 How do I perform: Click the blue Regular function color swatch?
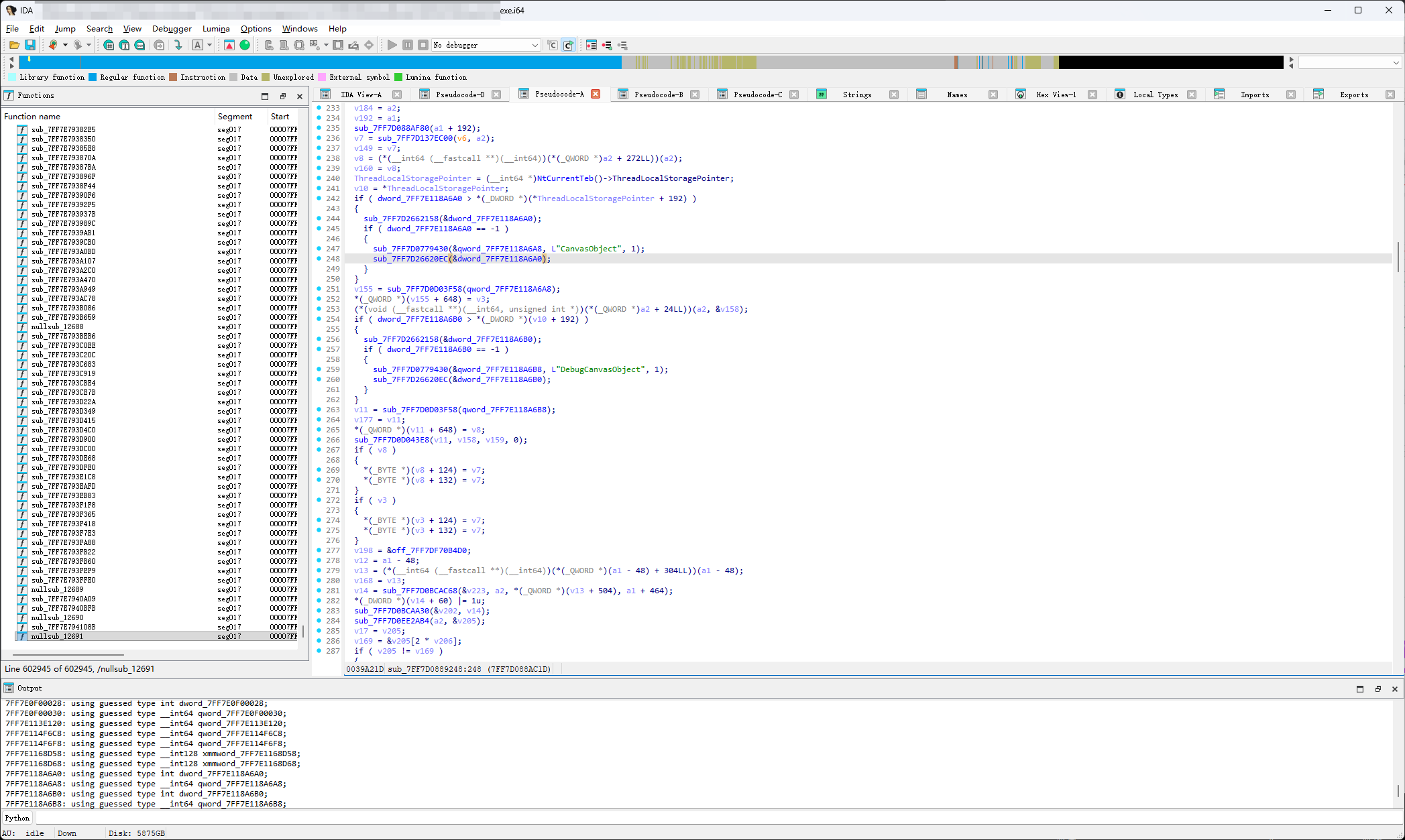[x=93, y=77]
